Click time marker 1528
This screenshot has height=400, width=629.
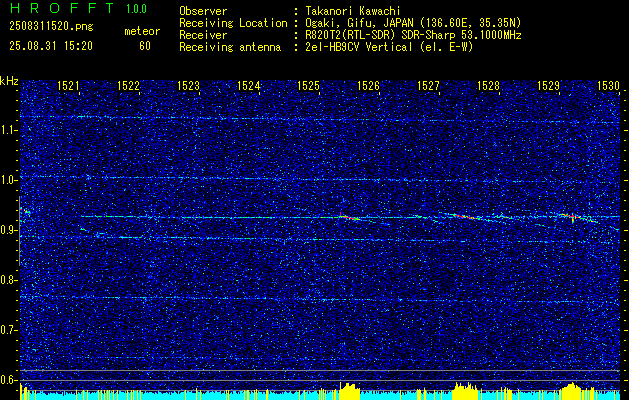(x=489, y=86)
